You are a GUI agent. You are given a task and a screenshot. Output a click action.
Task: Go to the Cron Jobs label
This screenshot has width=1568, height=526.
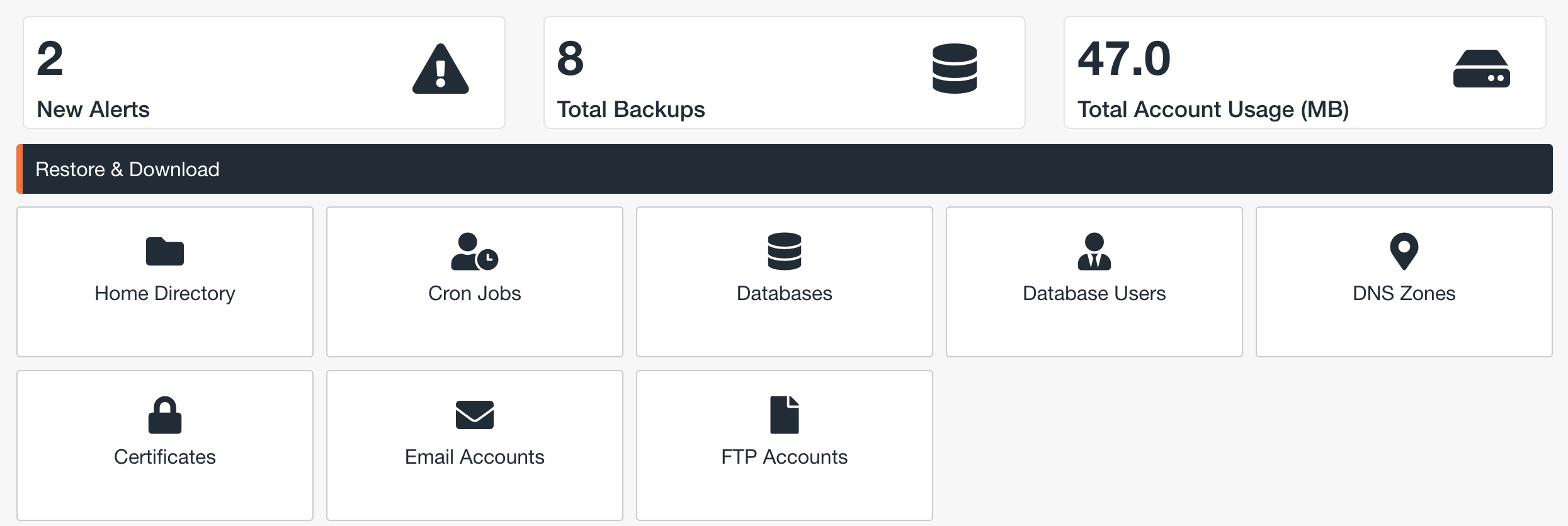coord(475,293)
